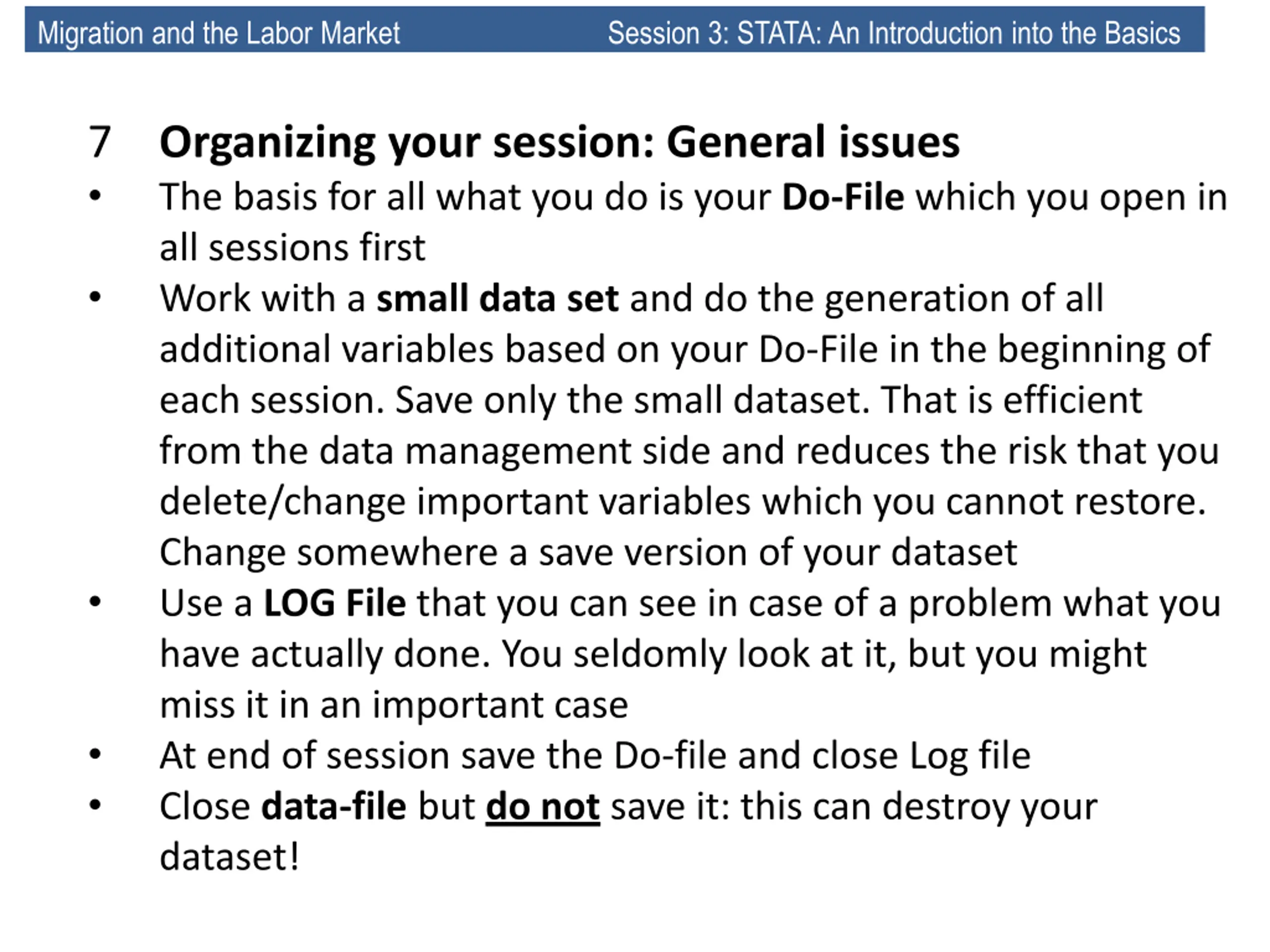Click the final word 'dataset!'
The height and width of the screenshot is (952, 1270).
(229, 857)
